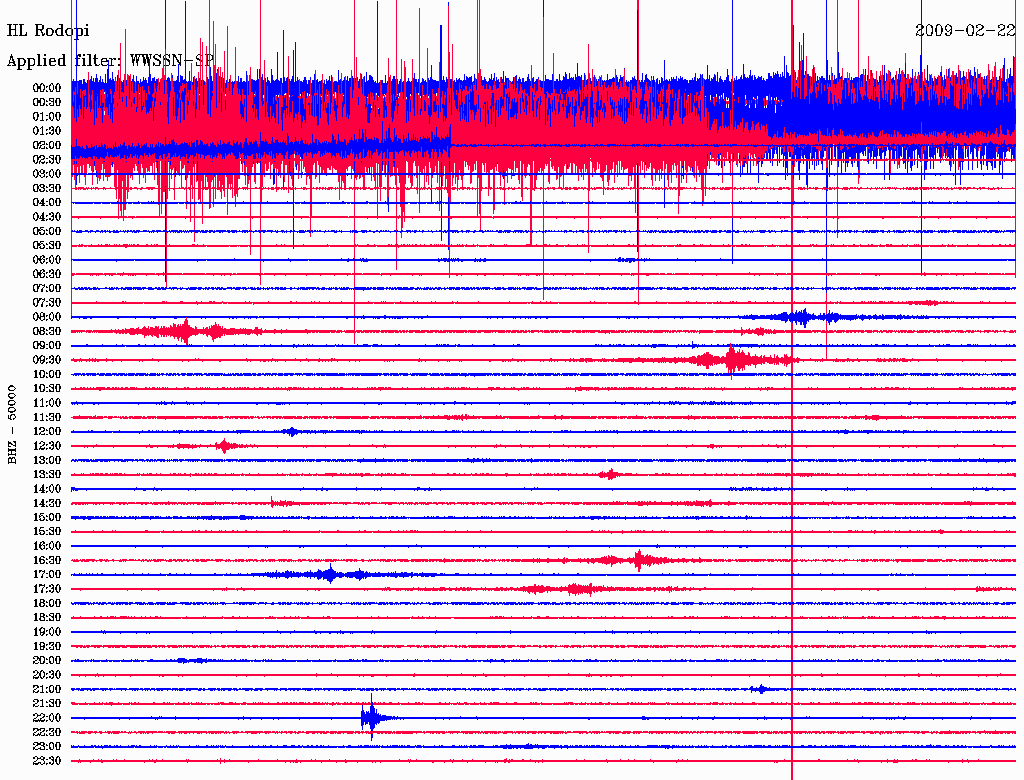
Task: Select the 06:00 time label
Action: [47, 260]
